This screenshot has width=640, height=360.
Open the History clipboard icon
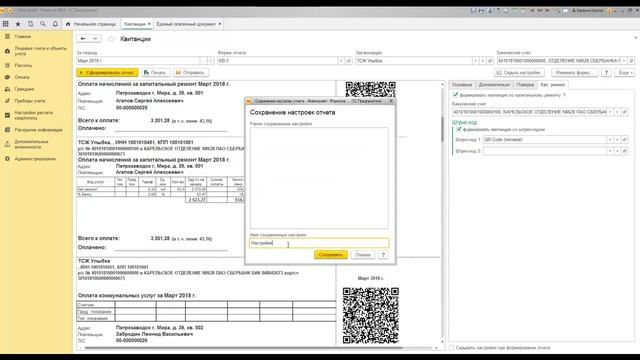coord(30,24)
